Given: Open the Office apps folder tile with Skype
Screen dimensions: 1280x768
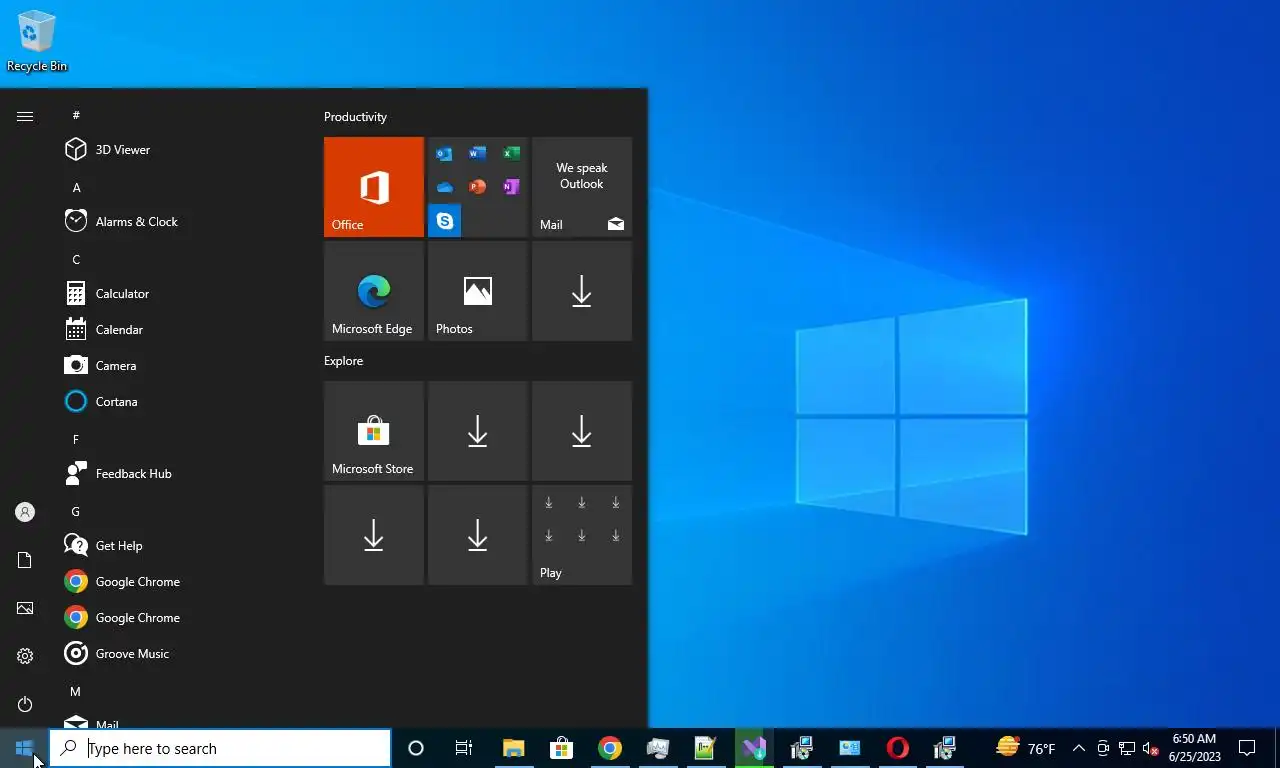Looking at the screenshot, I should [478, 187].
